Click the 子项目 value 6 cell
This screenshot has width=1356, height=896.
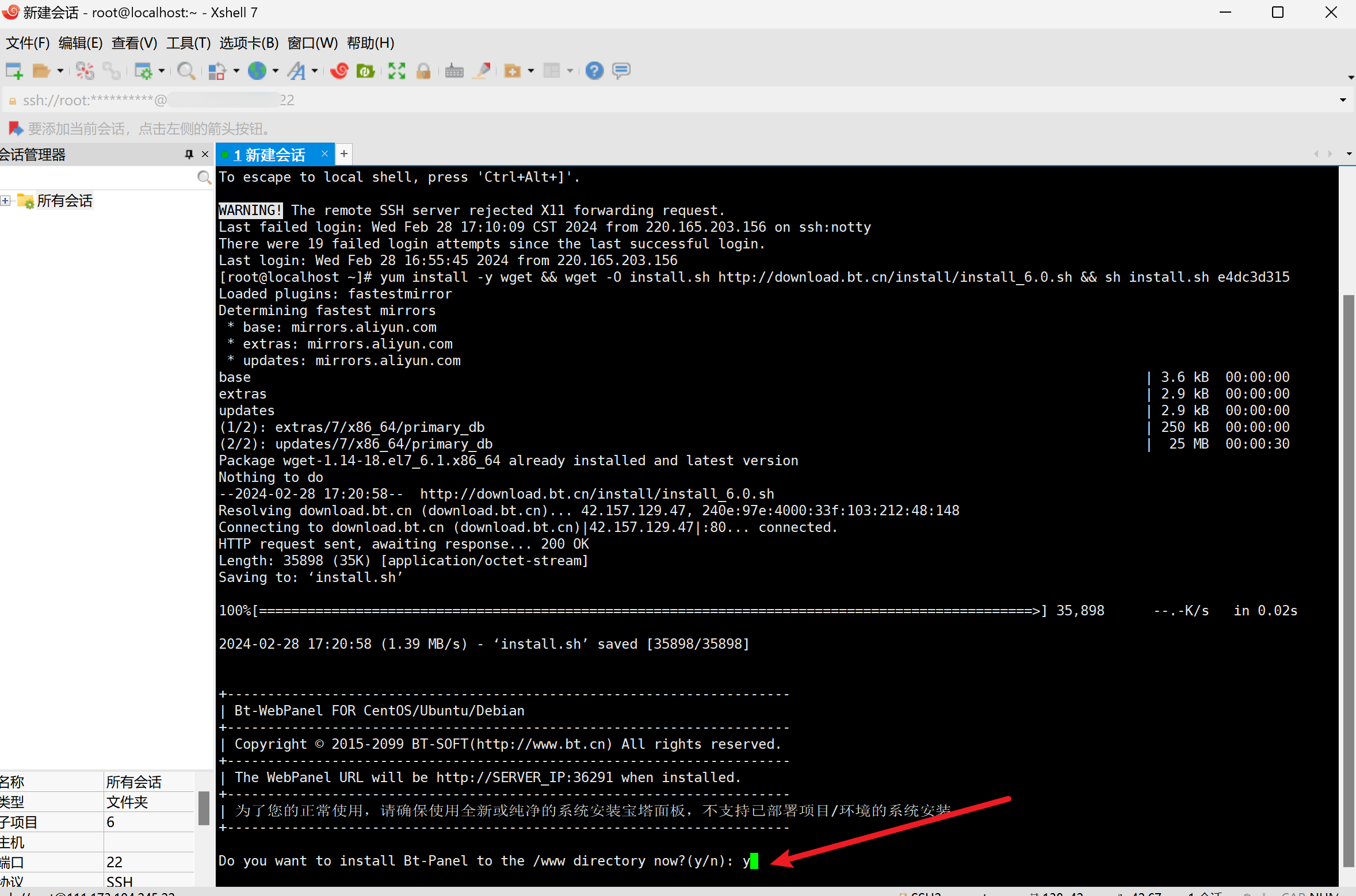coord(148,822)
